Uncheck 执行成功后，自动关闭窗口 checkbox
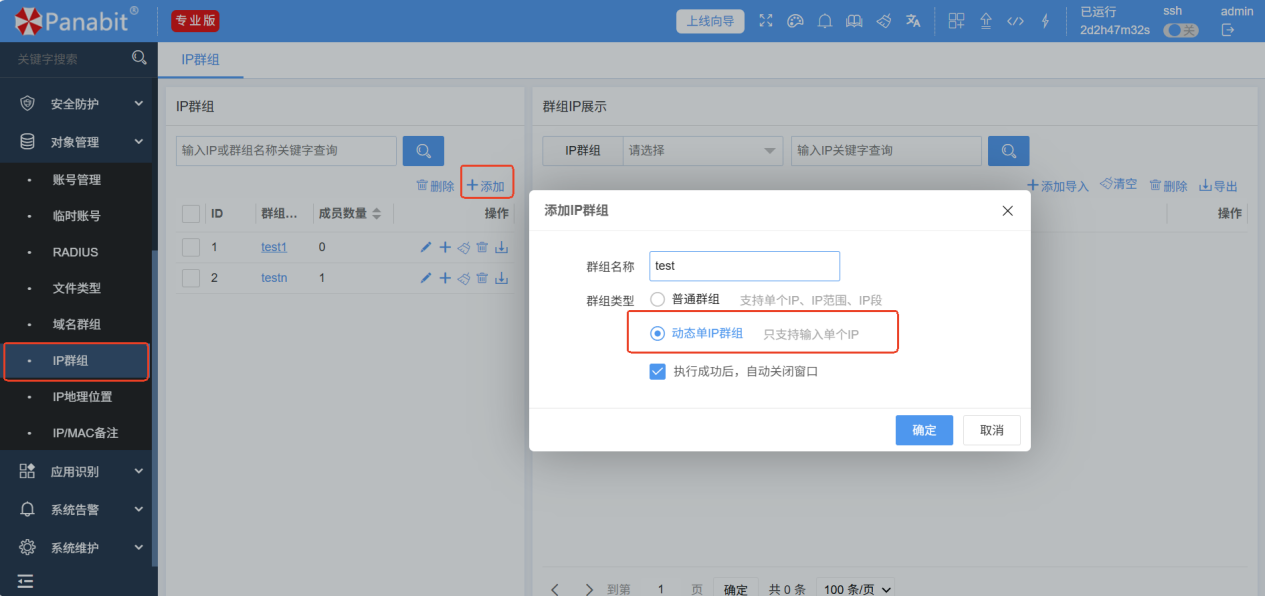The width and height of the screenshot is (1265, 596). (658, 371)
